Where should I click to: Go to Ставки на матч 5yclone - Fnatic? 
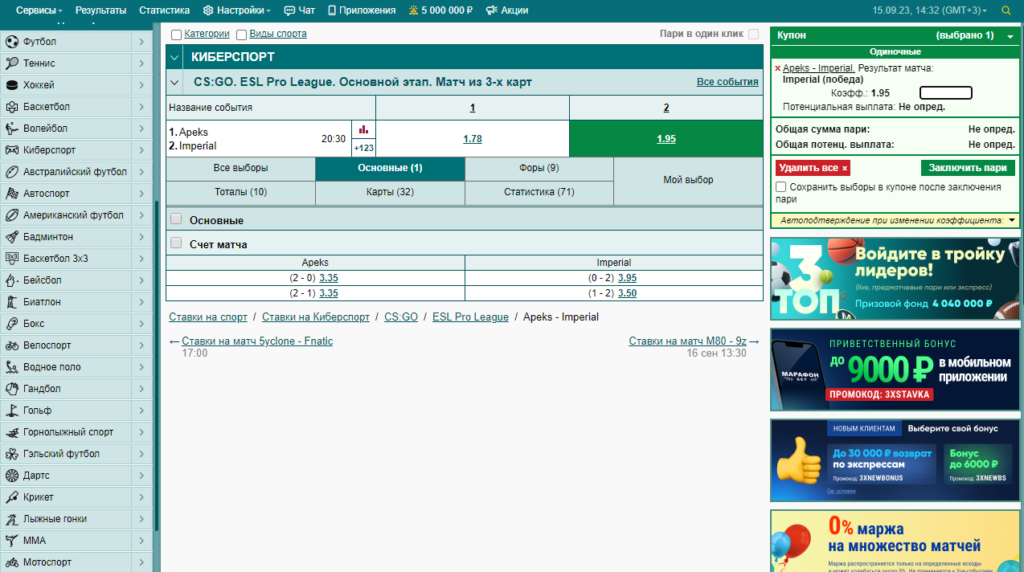point(257,341)
